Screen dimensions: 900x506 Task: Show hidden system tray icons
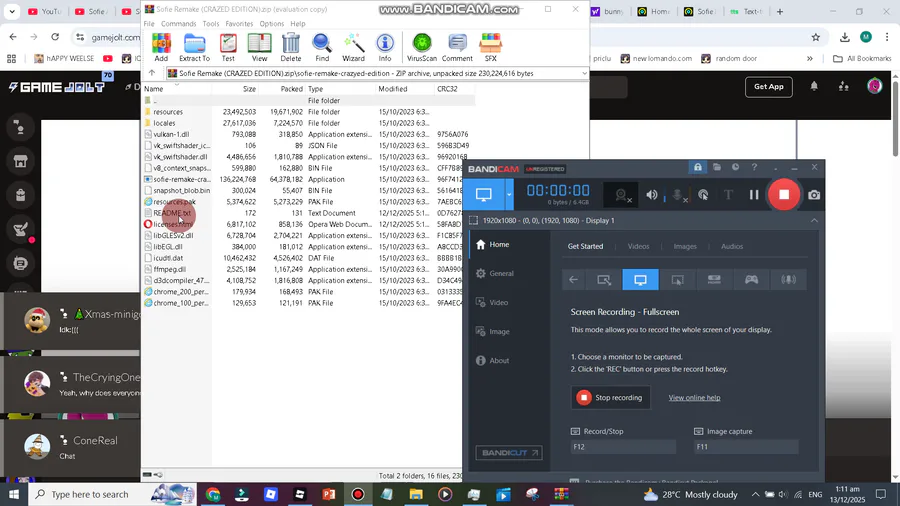[x=755, y=494]
